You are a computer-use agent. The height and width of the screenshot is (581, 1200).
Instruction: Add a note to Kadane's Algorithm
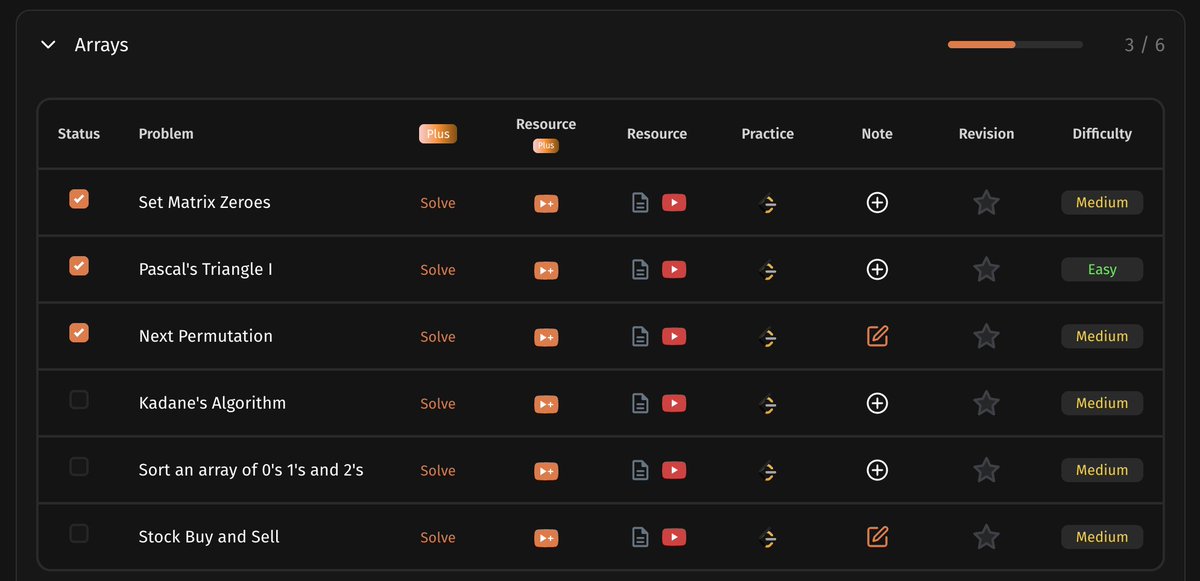click(877, 404)
